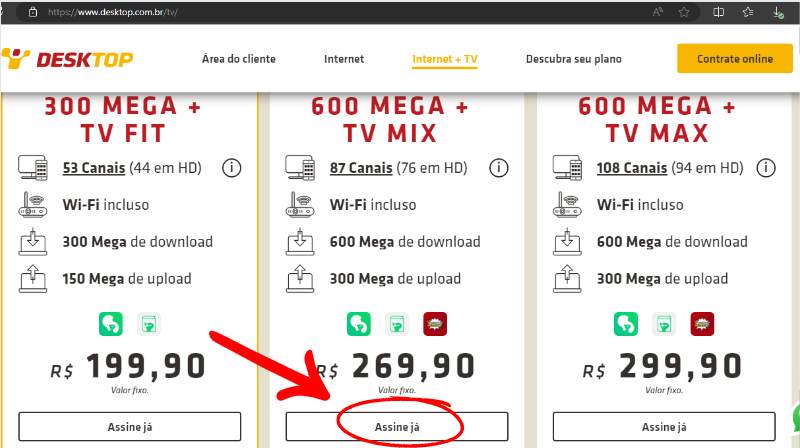Click the browser favorites star icon
The width and height of the screenshot is (800, 448).
coord(684,13)
